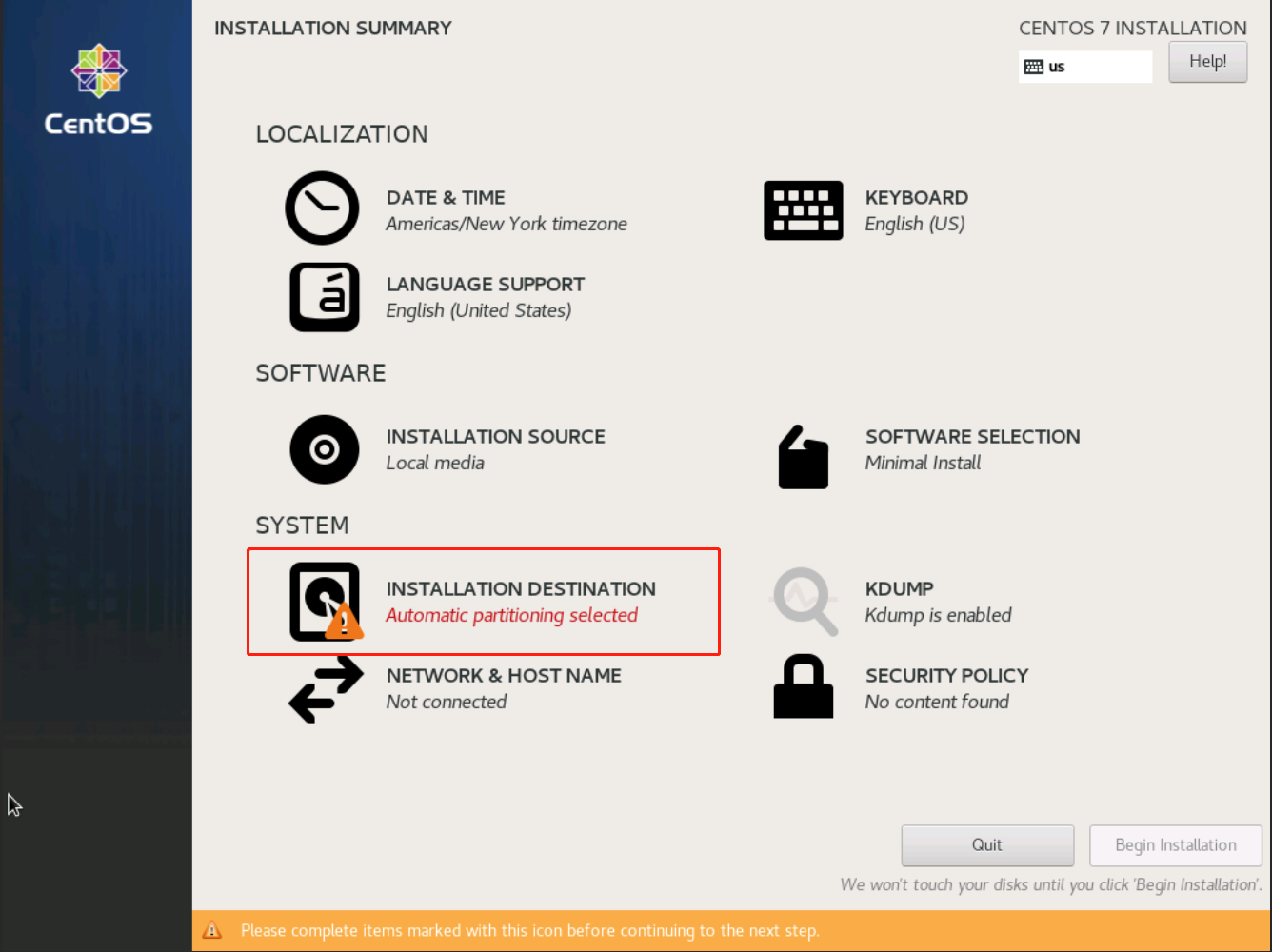
Task: Click the 'Not connected' network status text
Action: click(447, 702)
